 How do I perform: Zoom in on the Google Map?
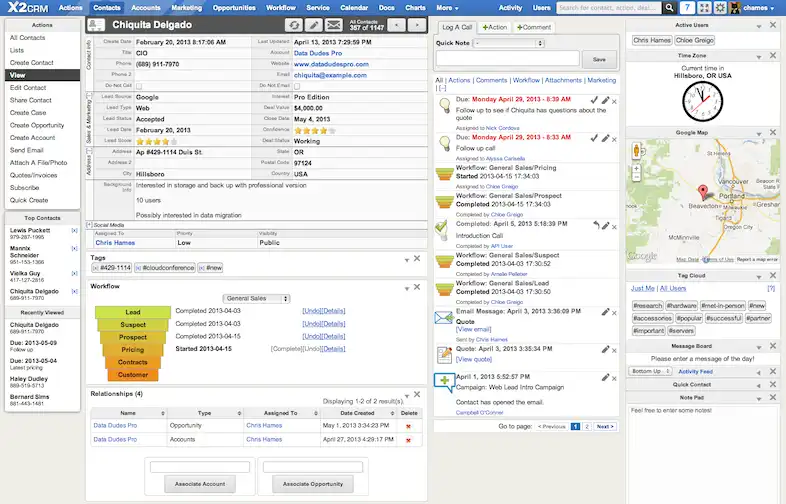[636, 169]
